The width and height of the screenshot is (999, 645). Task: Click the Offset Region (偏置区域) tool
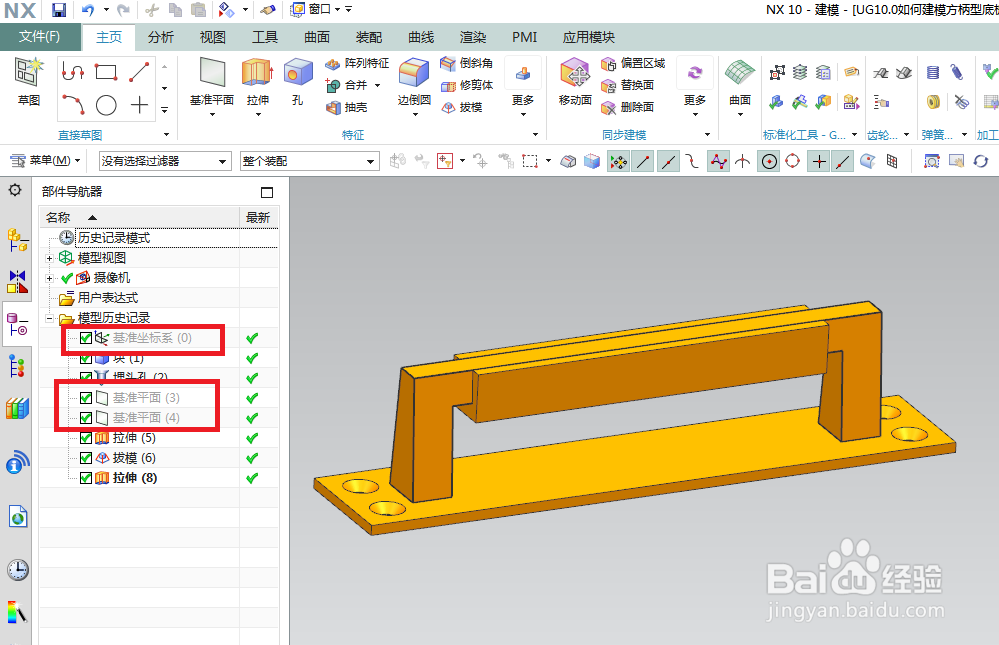(x=633, y=63)
